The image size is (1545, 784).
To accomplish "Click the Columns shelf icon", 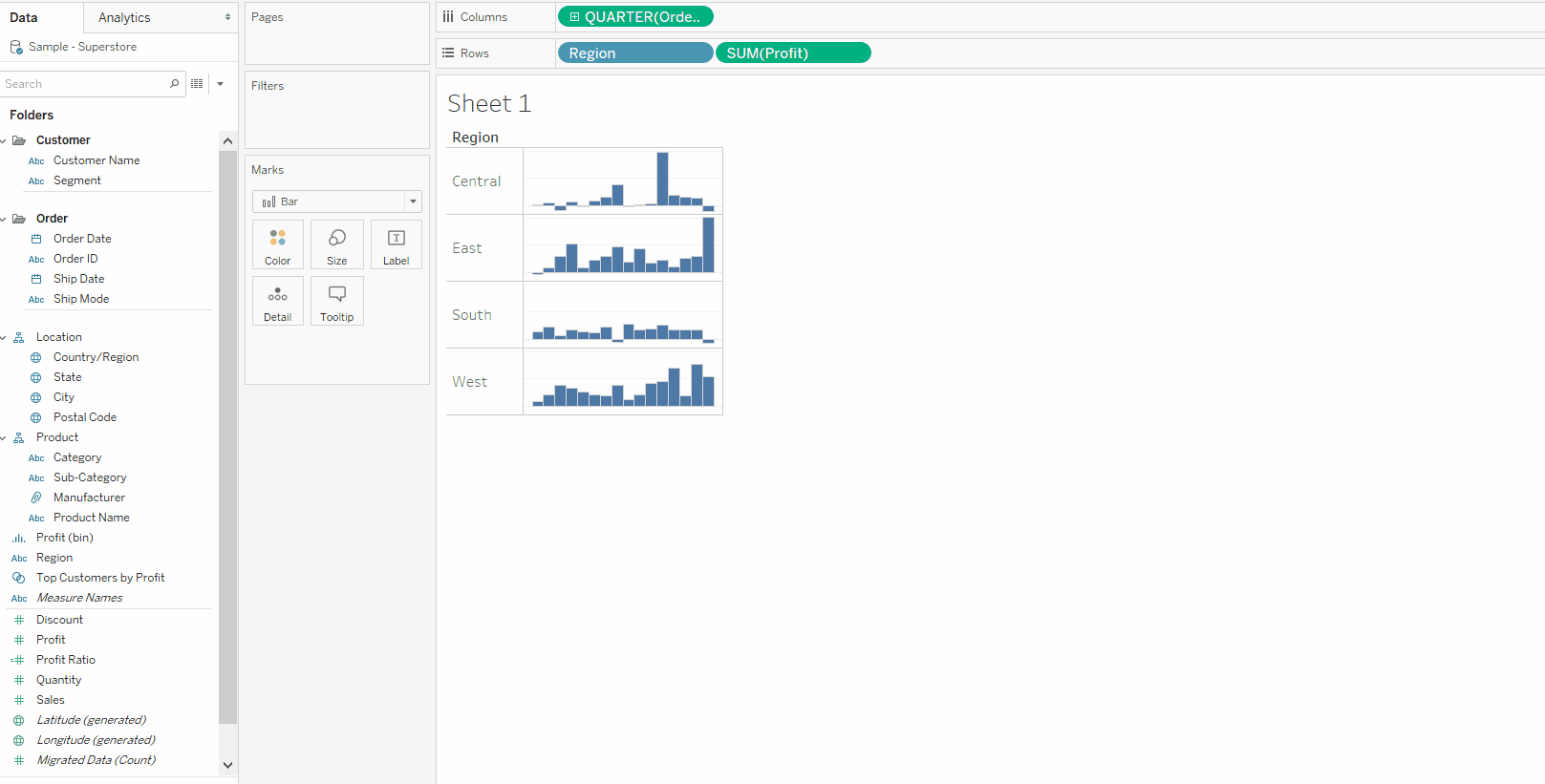I will [x=448, y=17].
